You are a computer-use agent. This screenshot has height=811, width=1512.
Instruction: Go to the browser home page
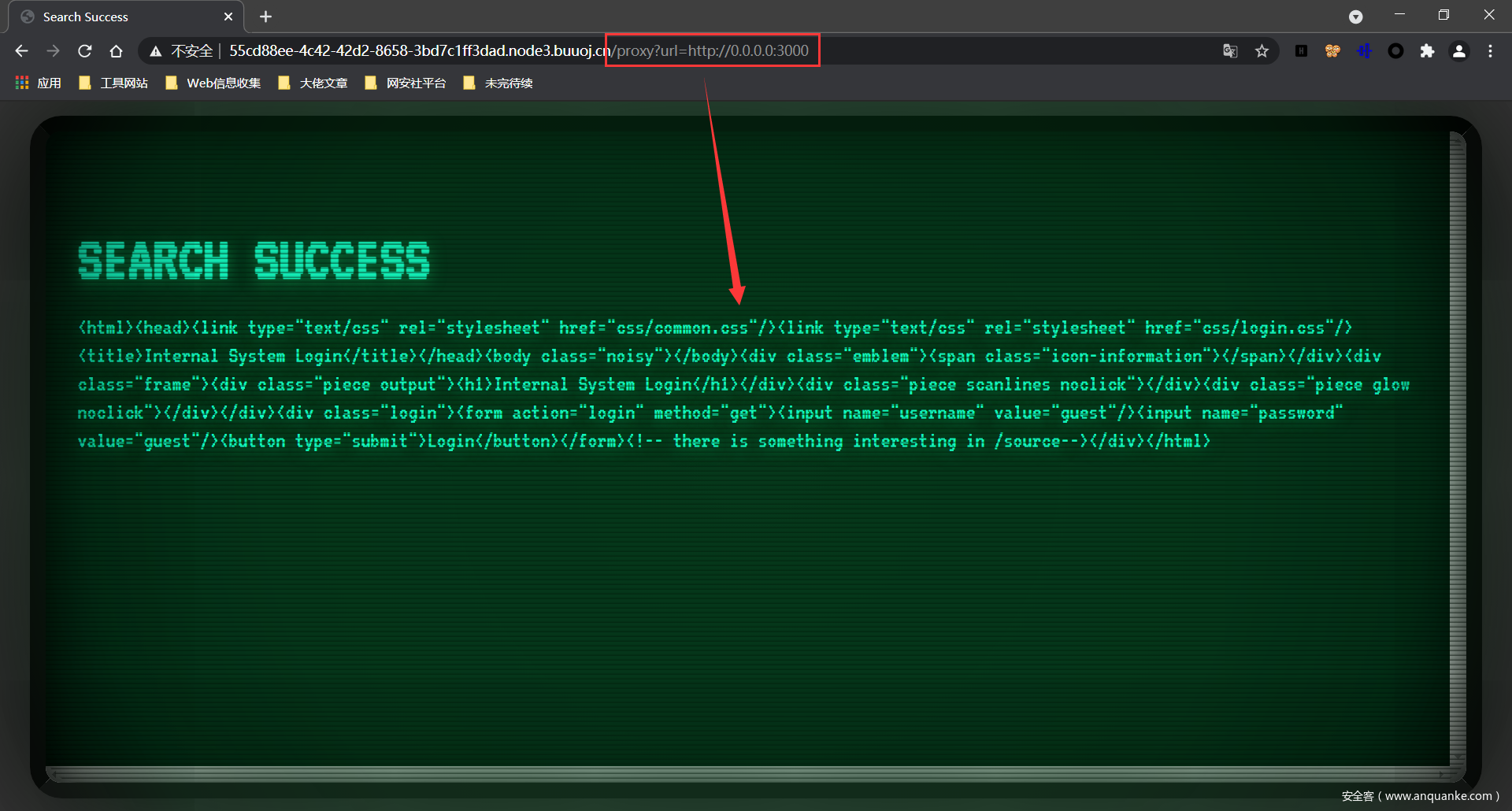(x=117, y=51)
